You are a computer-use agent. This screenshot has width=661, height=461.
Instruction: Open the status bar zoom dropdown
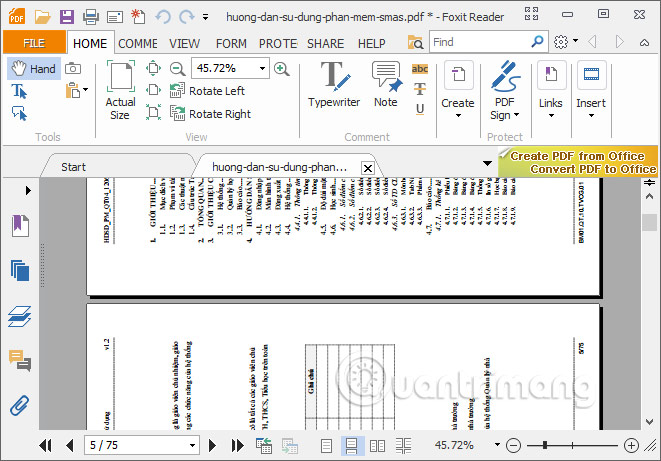click(497, 445)
